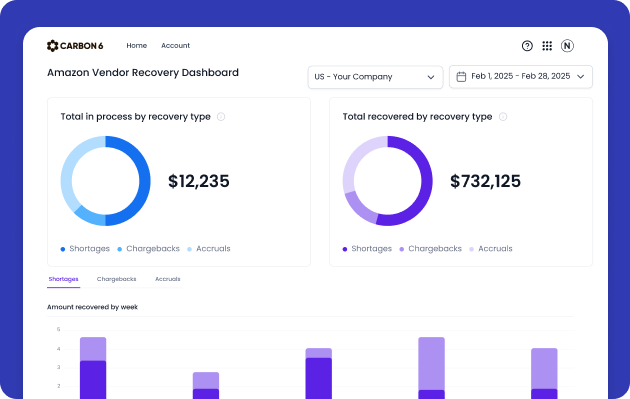
Task: Open the Account menu item
Action: (x=176, y=45)
